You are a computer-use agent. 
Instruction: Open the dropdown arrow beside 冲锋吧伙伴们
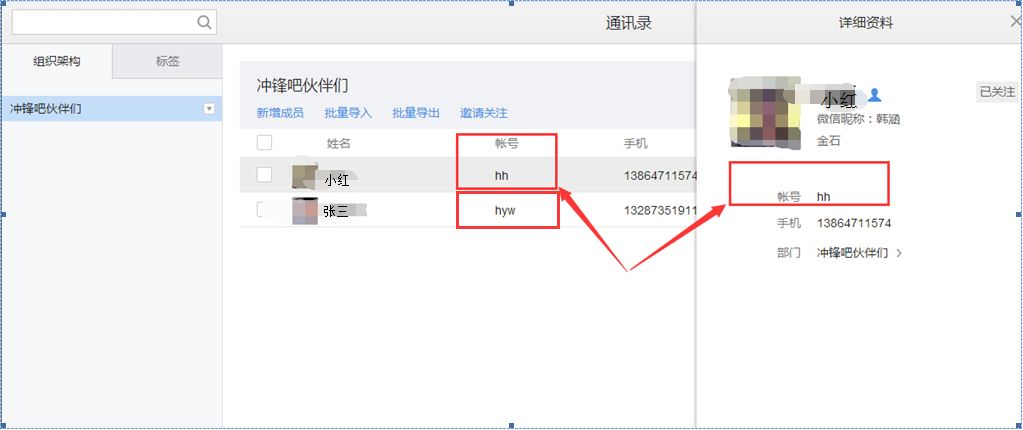209,108
